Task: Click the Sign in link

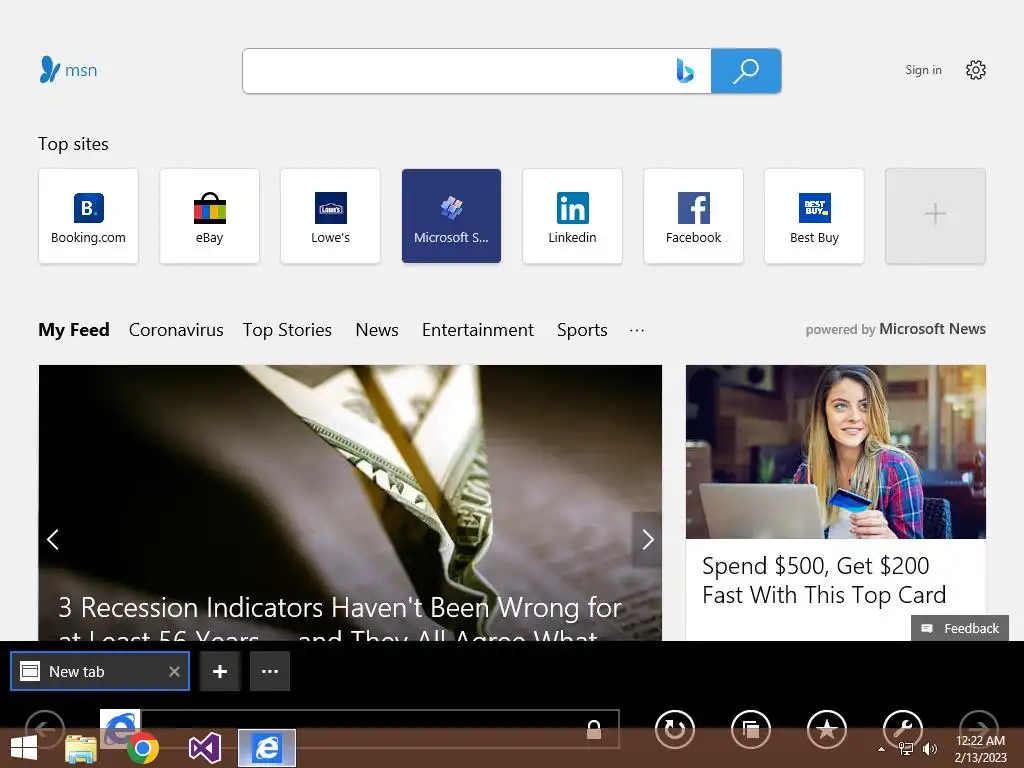Action: tap(923, 70)
